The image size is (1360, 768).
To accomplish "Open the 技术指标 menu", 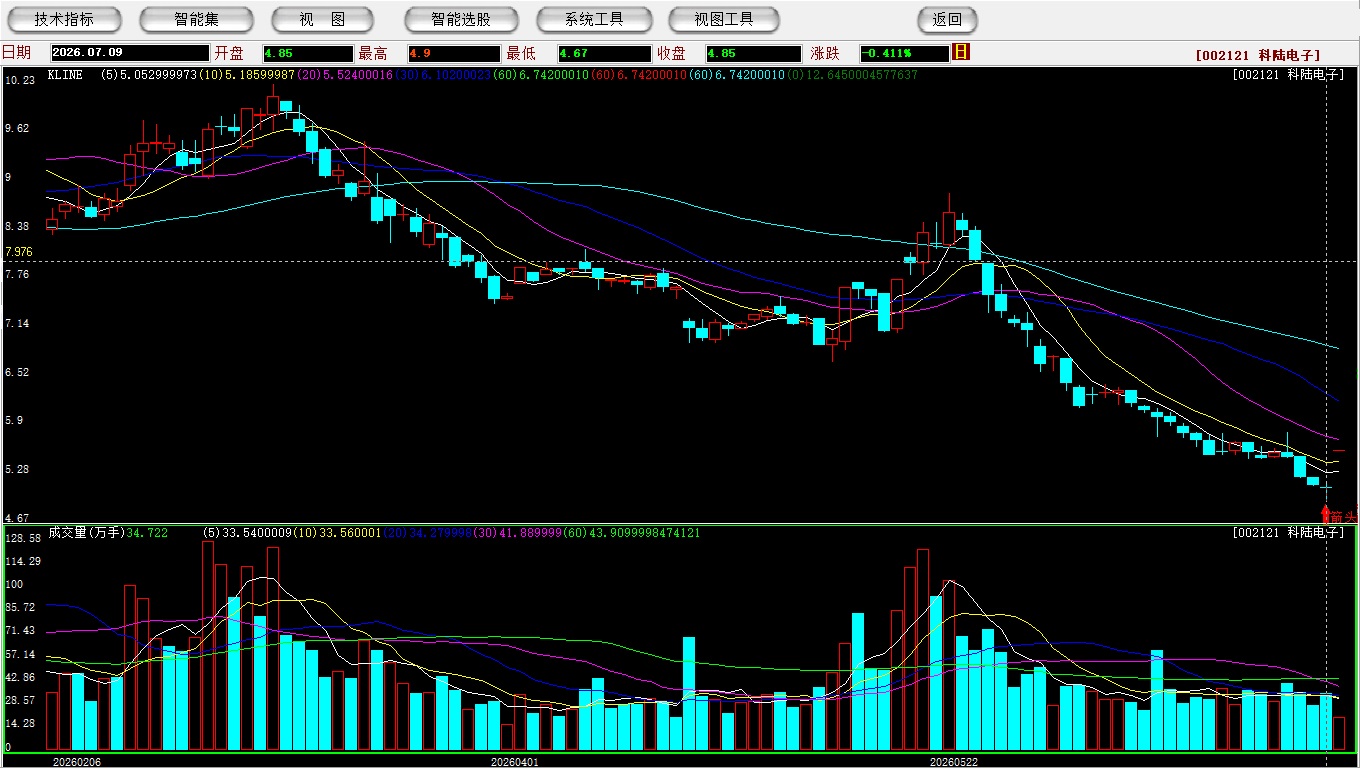I will click(x=65, y=20).
